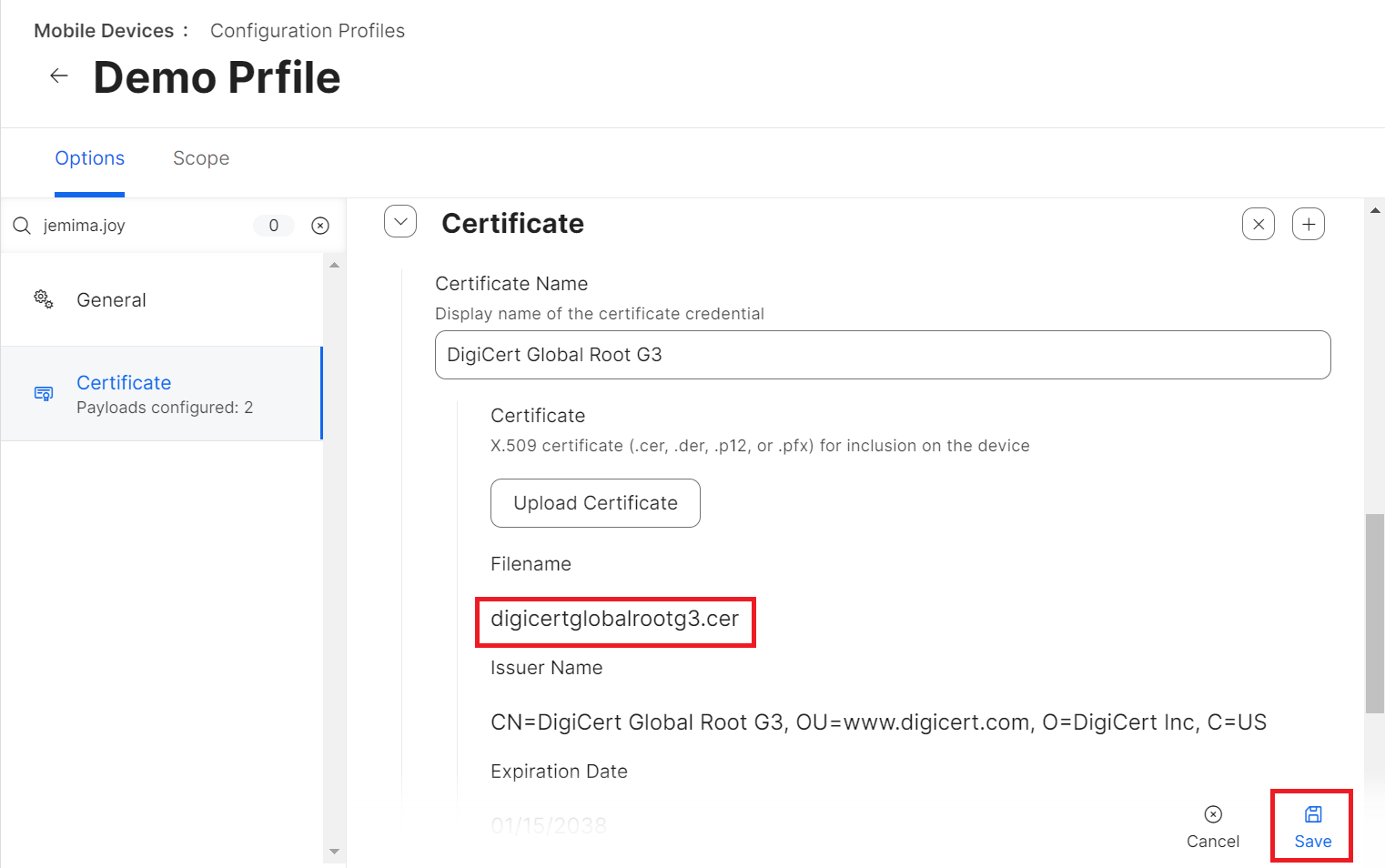
Task: Click the Payloads configured: 2 text
Action: pos(165,408)
